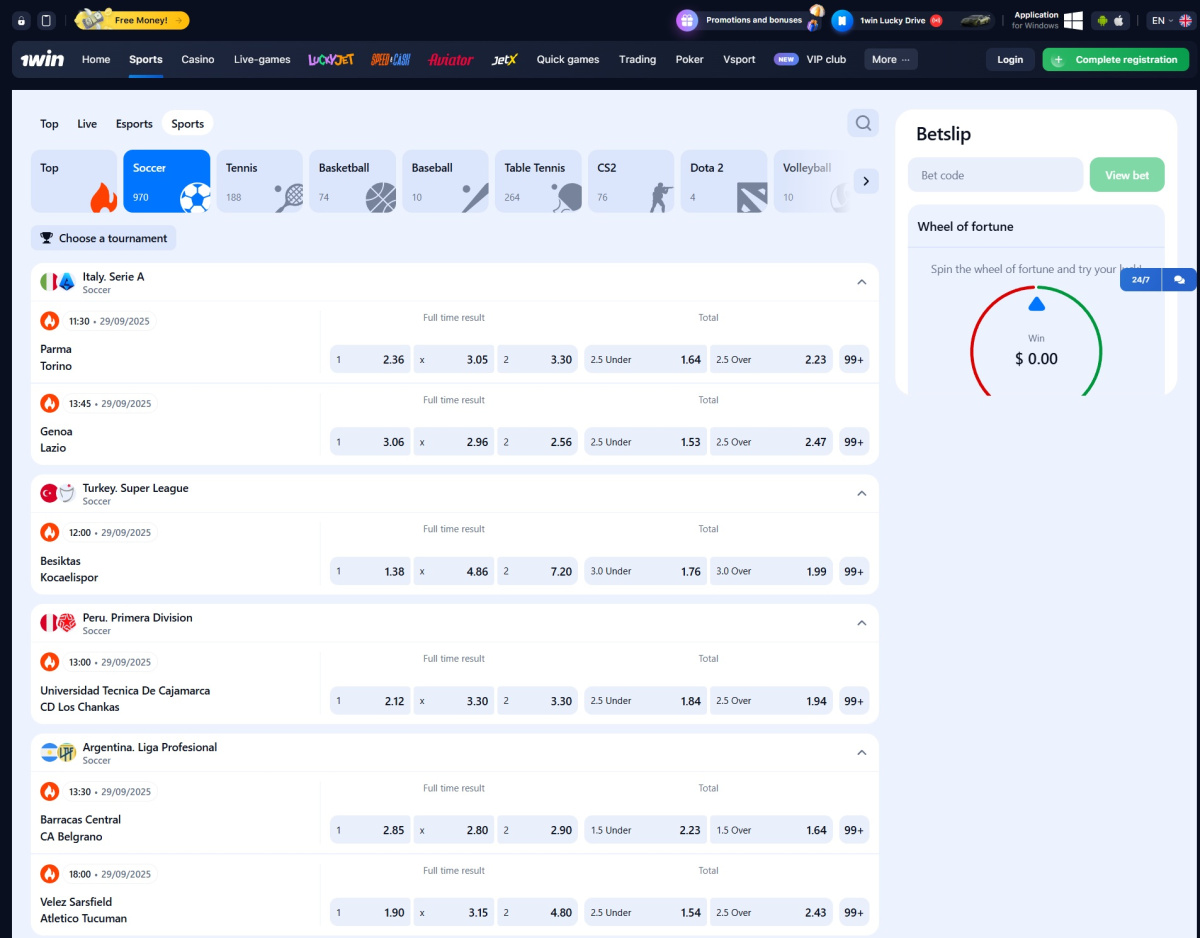Open the EN language dropdown
Screen dimensions: 1200x938
pos(1162,18)
